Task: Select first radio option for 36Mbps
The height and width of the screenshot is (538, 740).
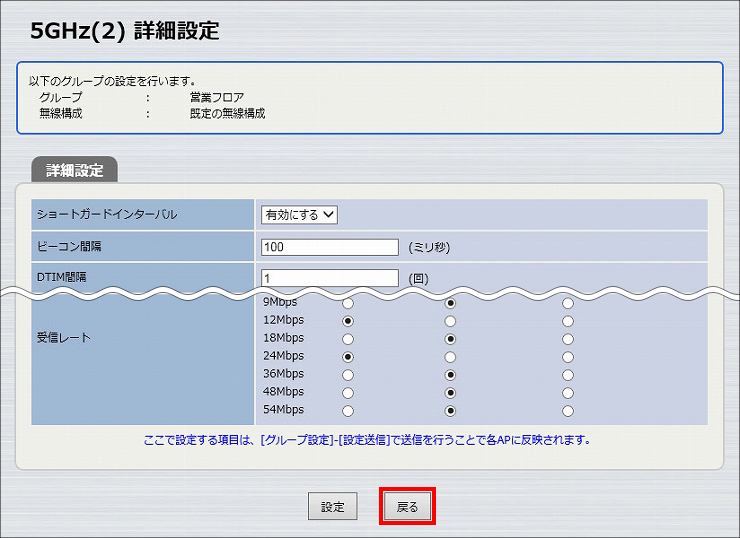Action: tap(348, 375)
